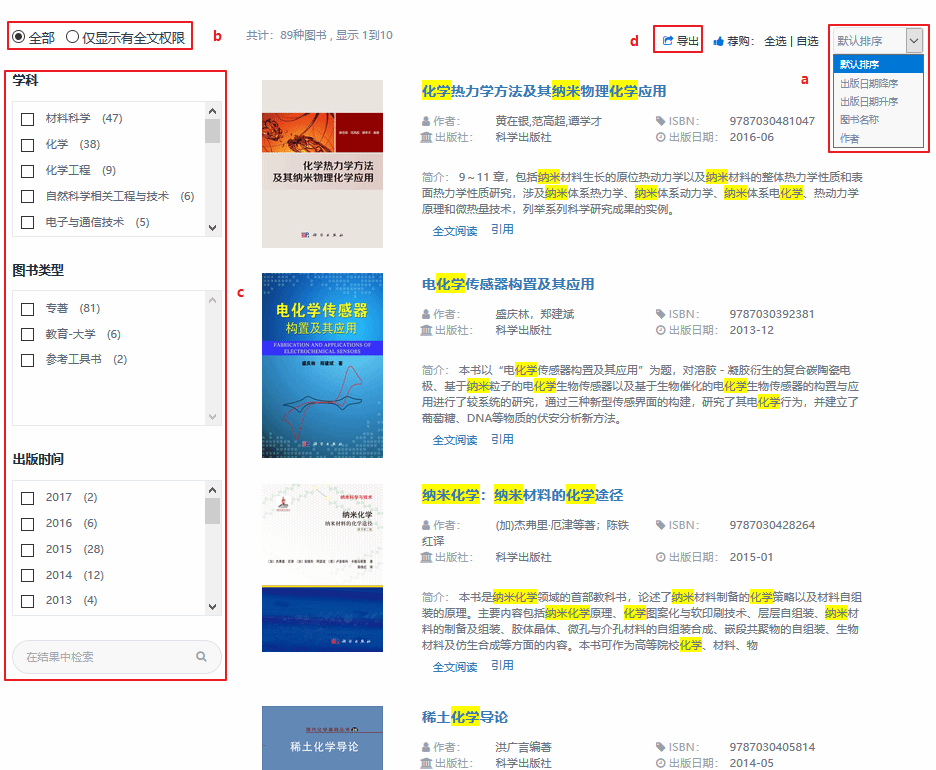Select the 仅显示有全文权限 radio button
The width and height of the screenshot is (936, 770).
coord(73,37)
